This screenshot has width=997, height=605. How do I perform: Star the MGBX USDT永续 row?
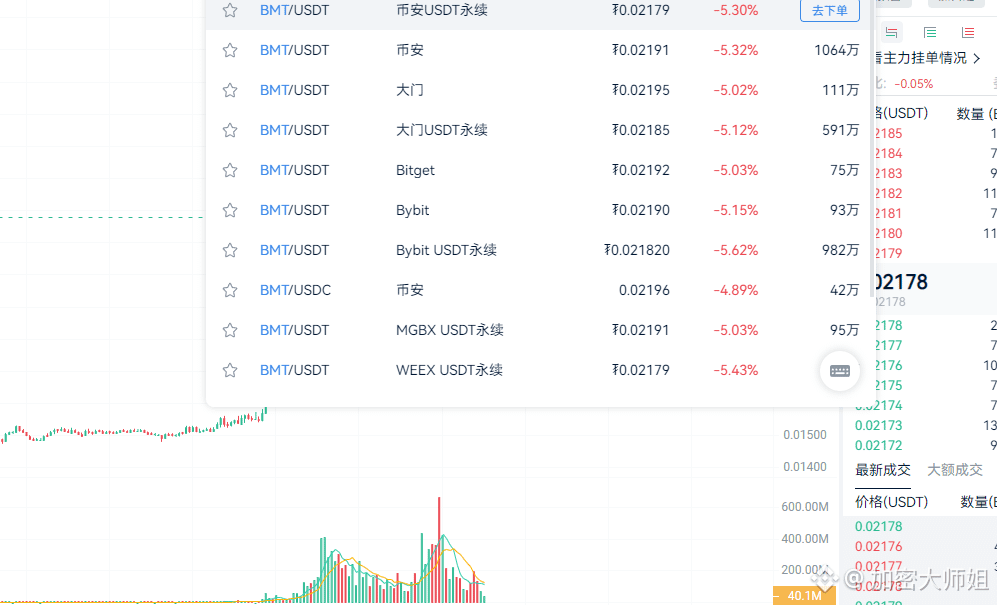coord(230,331)
